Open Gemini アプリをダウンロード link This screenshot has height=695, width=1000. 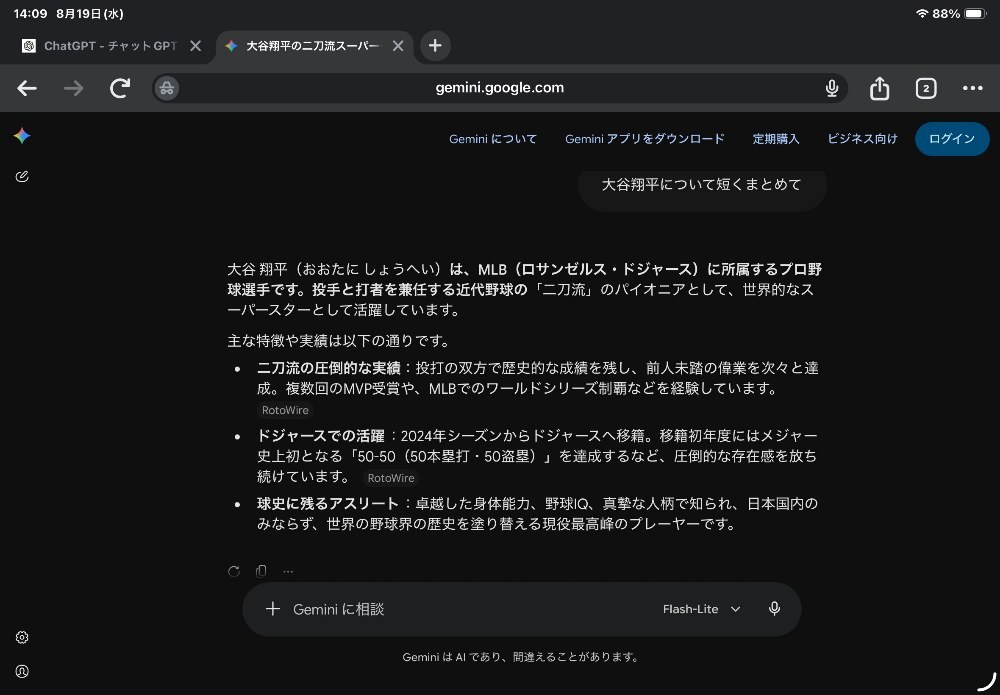645,139
